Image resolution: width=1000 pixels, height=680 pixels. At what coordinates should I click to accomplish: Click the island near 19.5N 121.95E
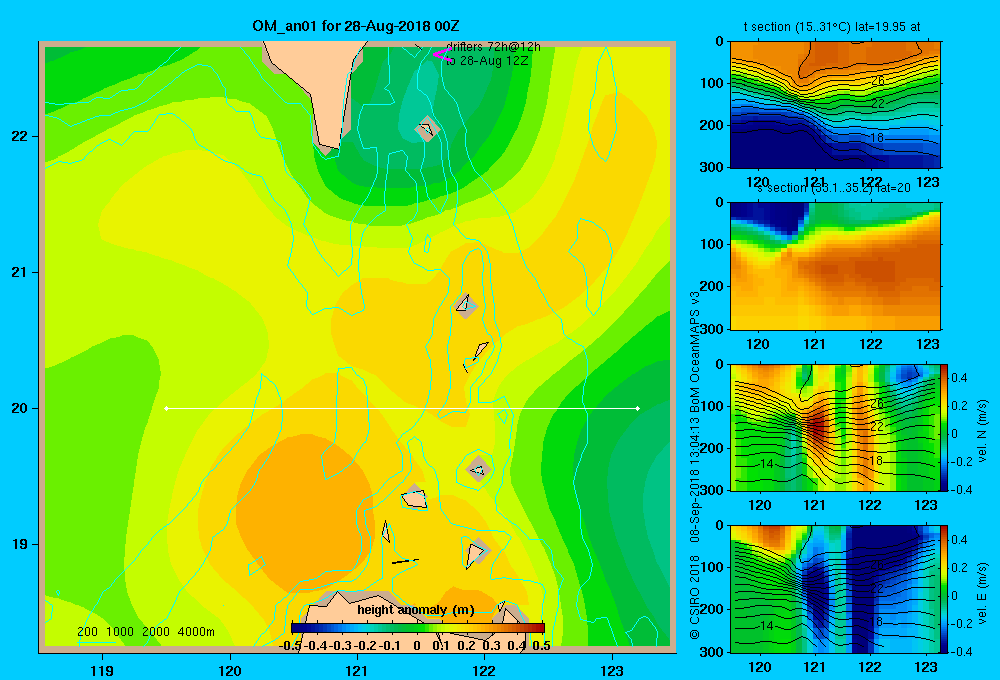(x=478, y=469)
